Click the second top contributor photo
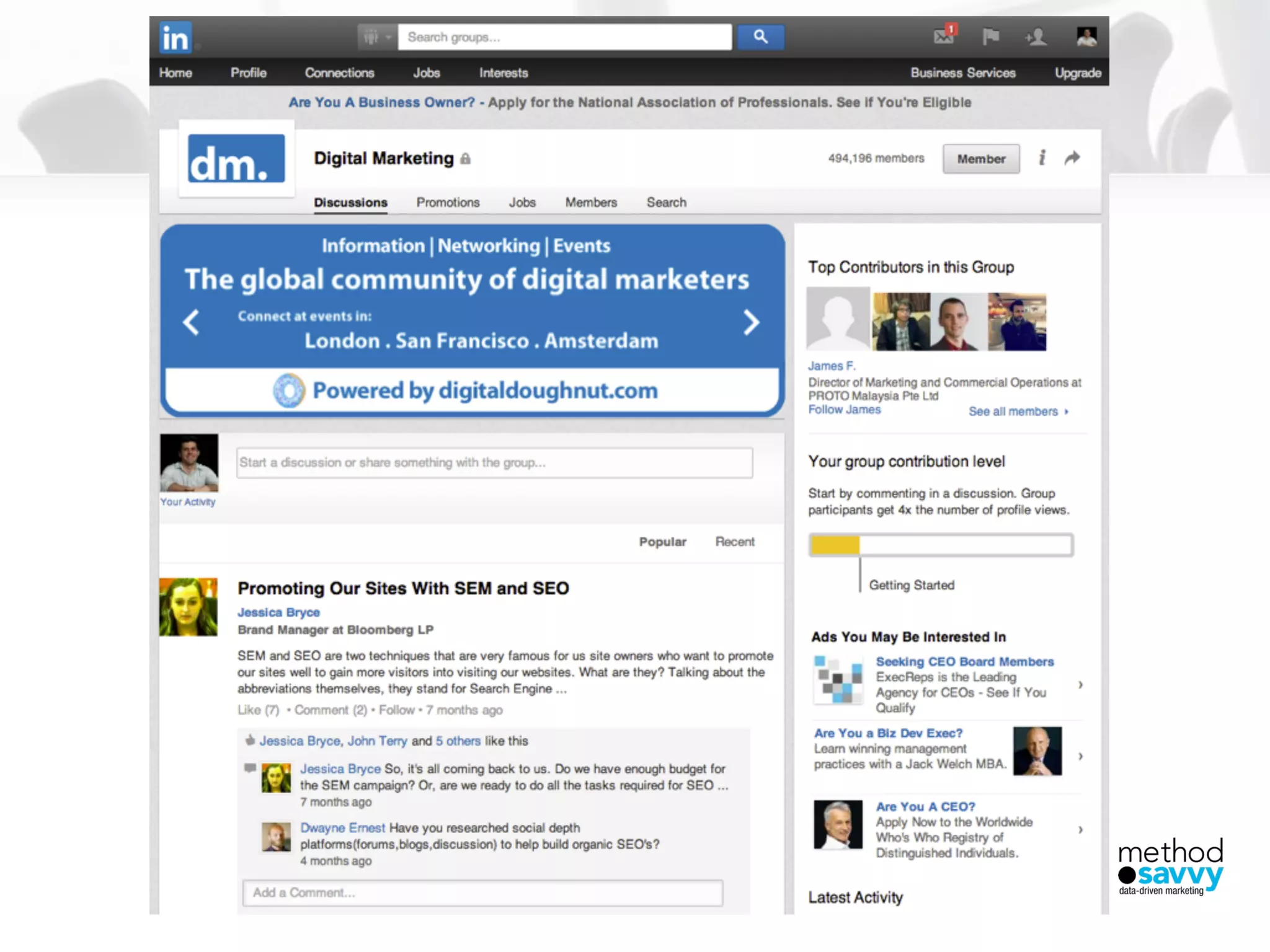 pyautogui.click(x=901, y=322)
